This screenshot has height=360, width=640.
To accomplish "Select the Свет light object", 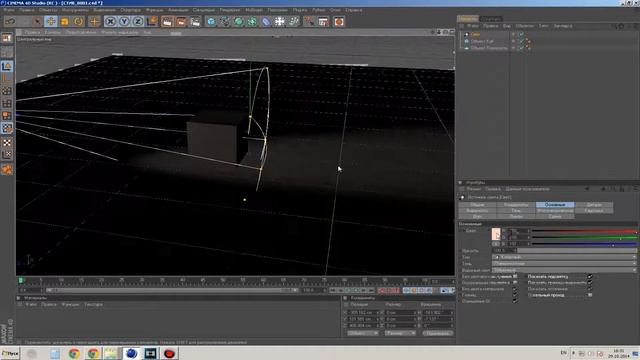I will (x=476, y=35).
